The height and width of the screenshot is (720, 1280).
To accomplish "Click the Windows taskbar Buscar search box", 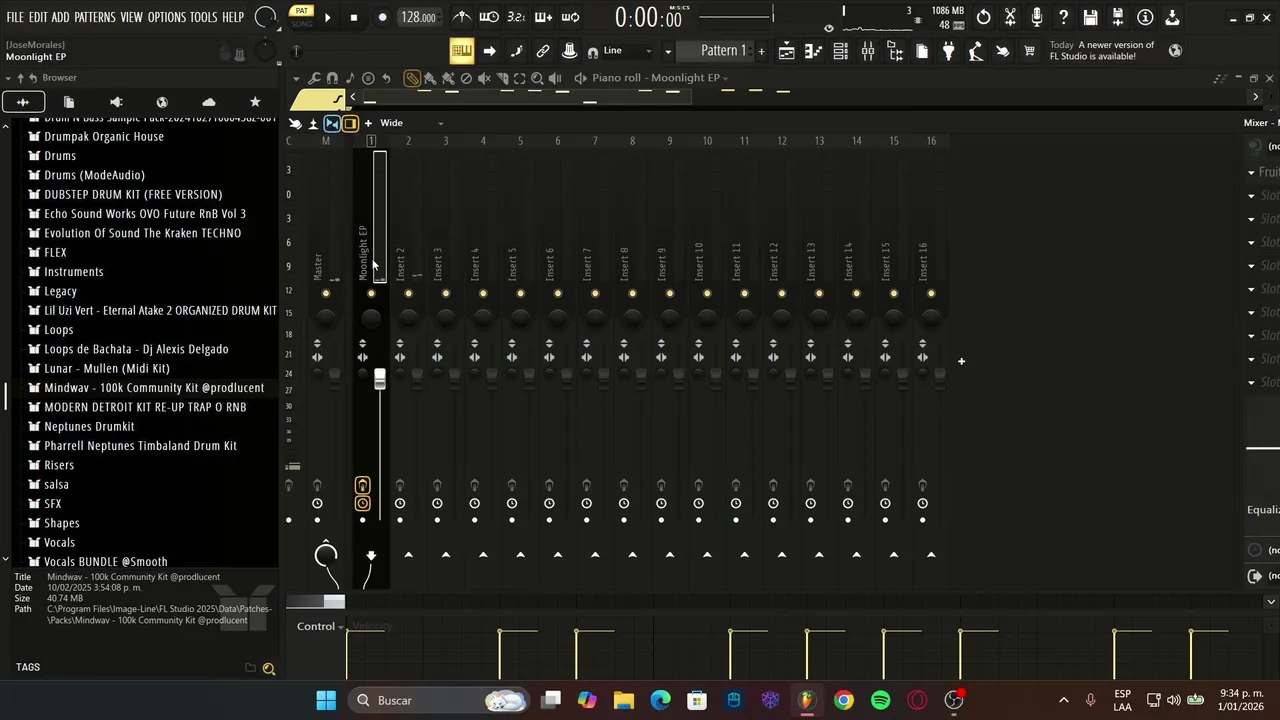I will pos(436,700).
